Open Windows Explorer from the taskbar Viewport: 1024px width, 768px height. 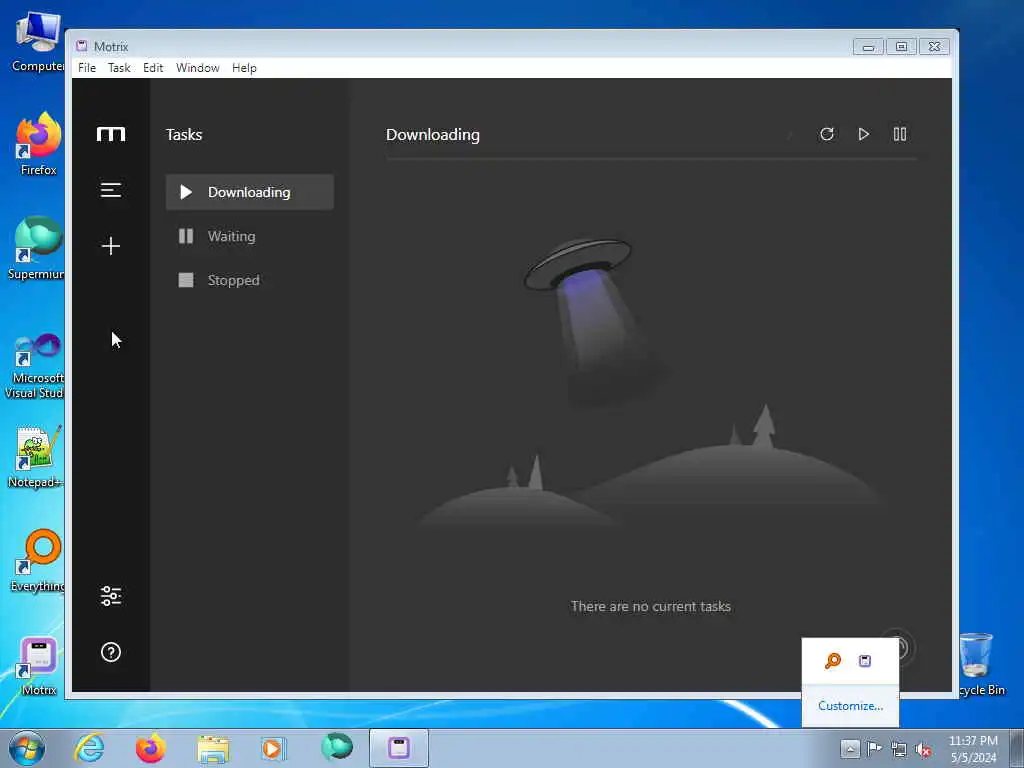[x=213, y=749]
